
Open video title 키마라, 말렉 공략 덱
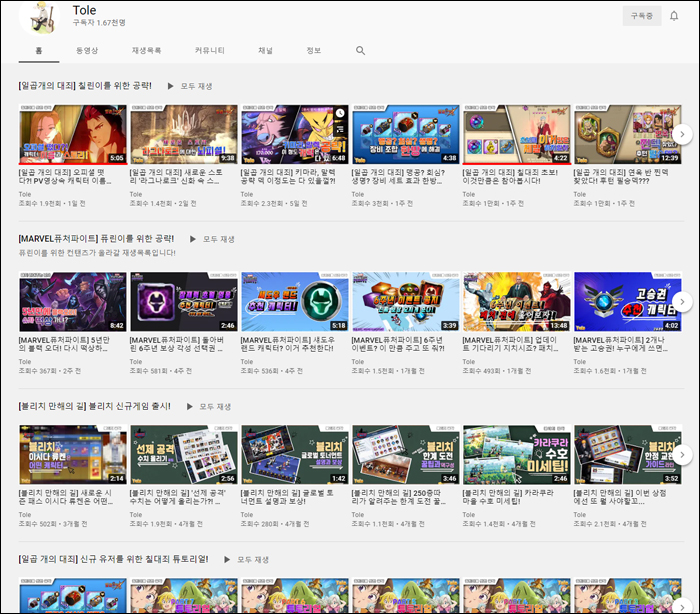(288, 176)
